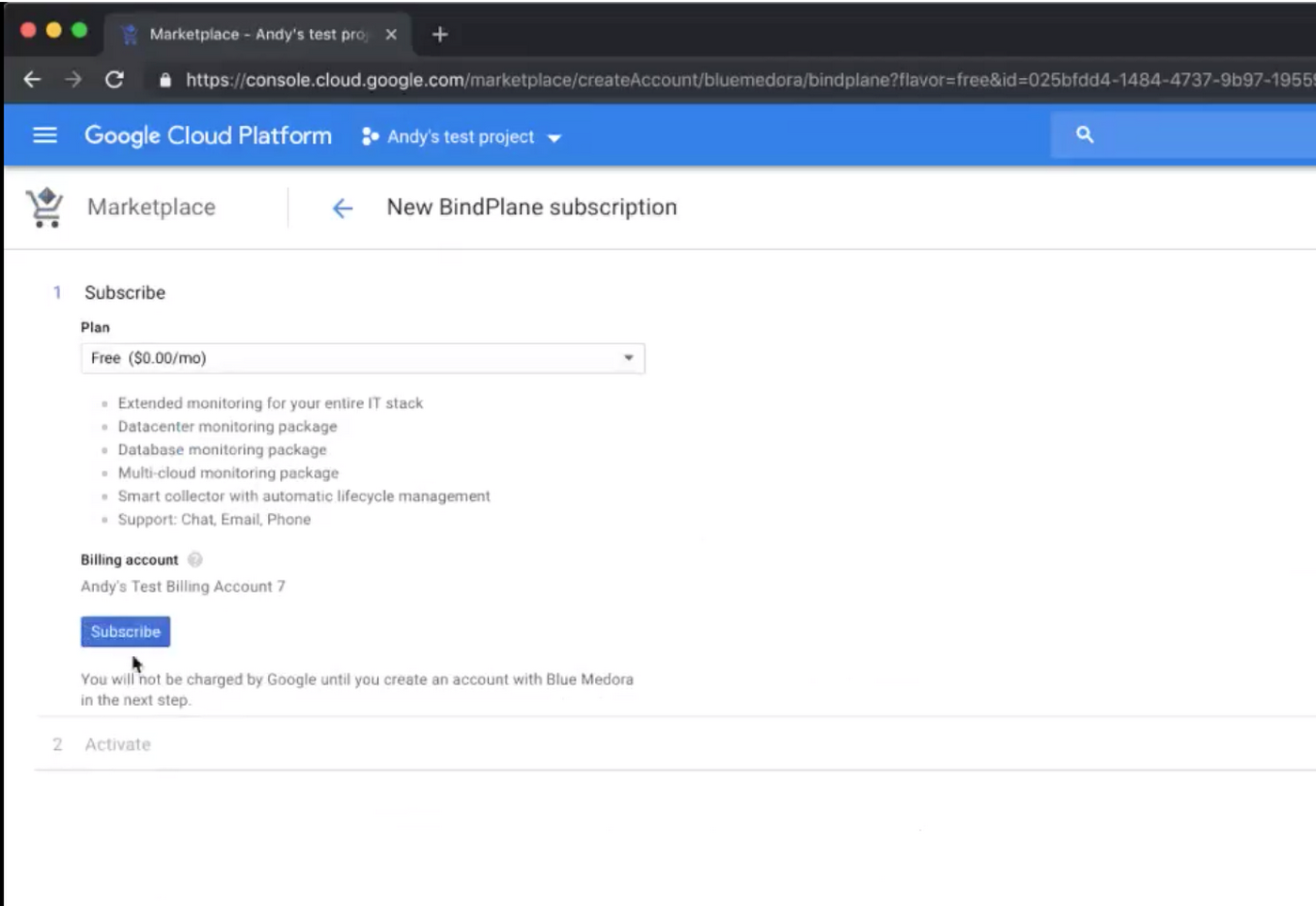Click the browser back button

tap(32, 80)
